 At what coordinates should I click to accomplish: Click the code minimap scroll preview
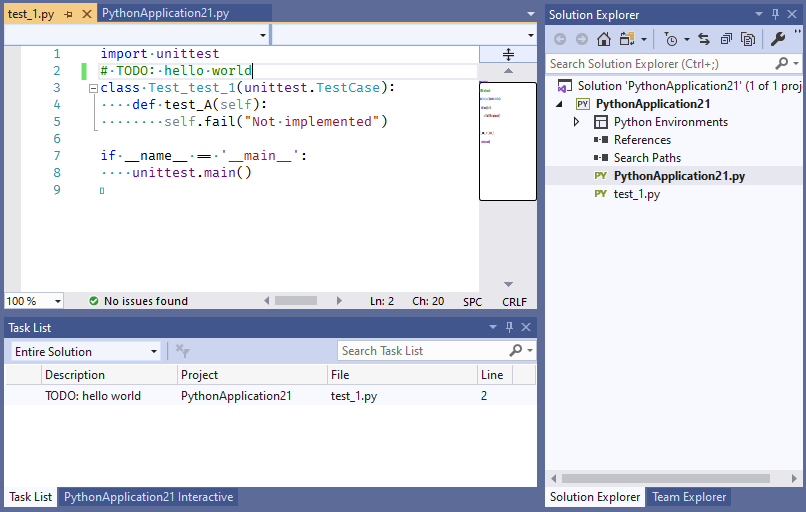click(x=508, y=141)
